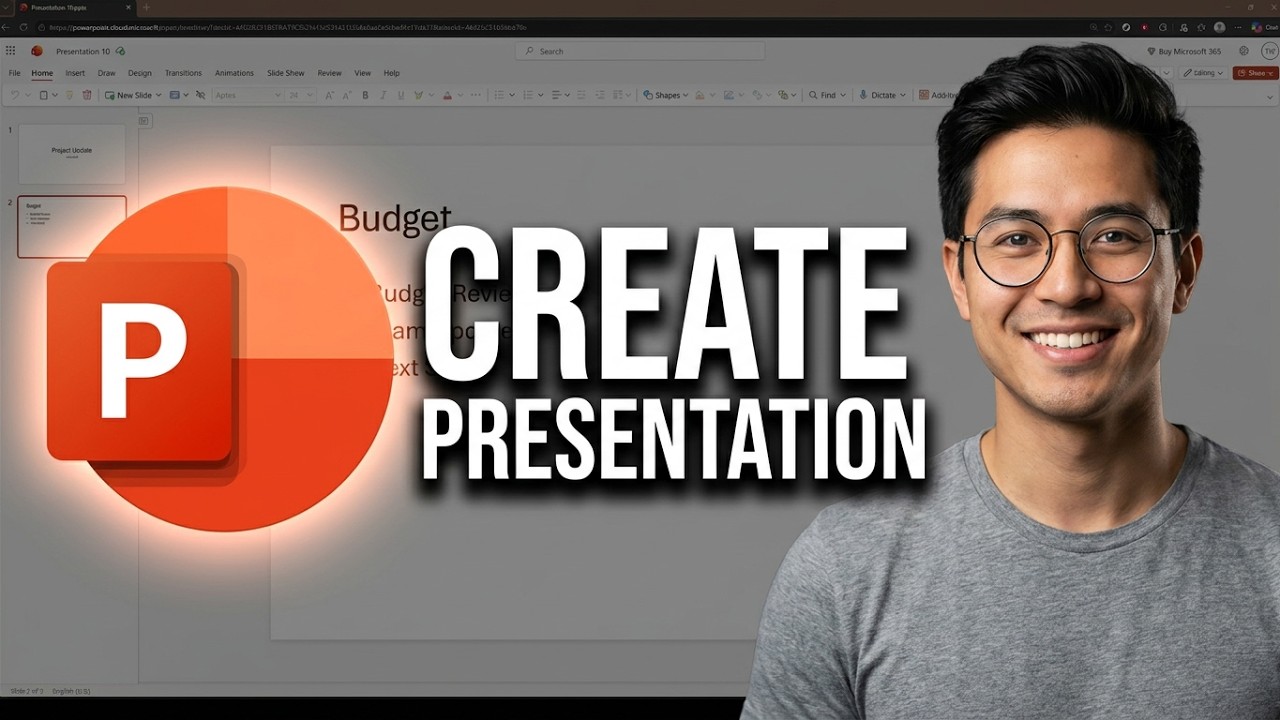
Task: Click English (U.S.) in status bar
Action: coord(71,691)
